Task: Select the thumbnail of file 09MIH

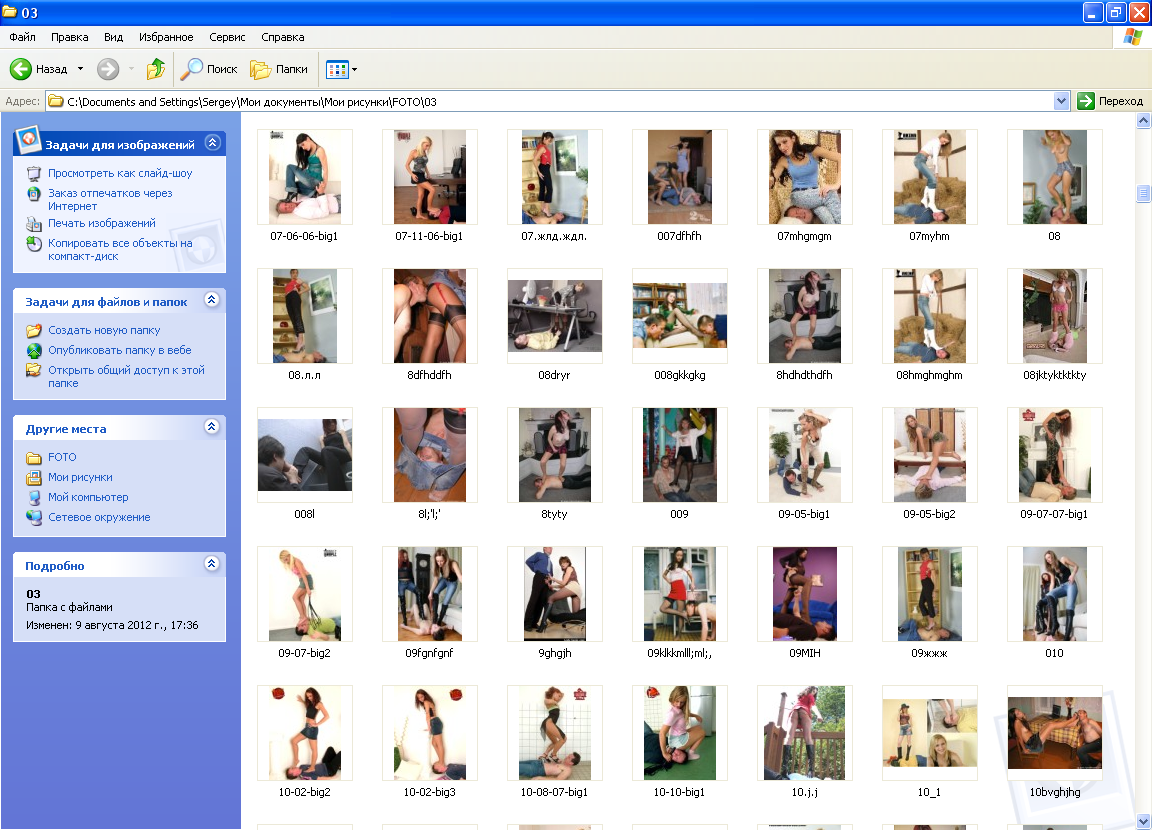Action: 804,593
